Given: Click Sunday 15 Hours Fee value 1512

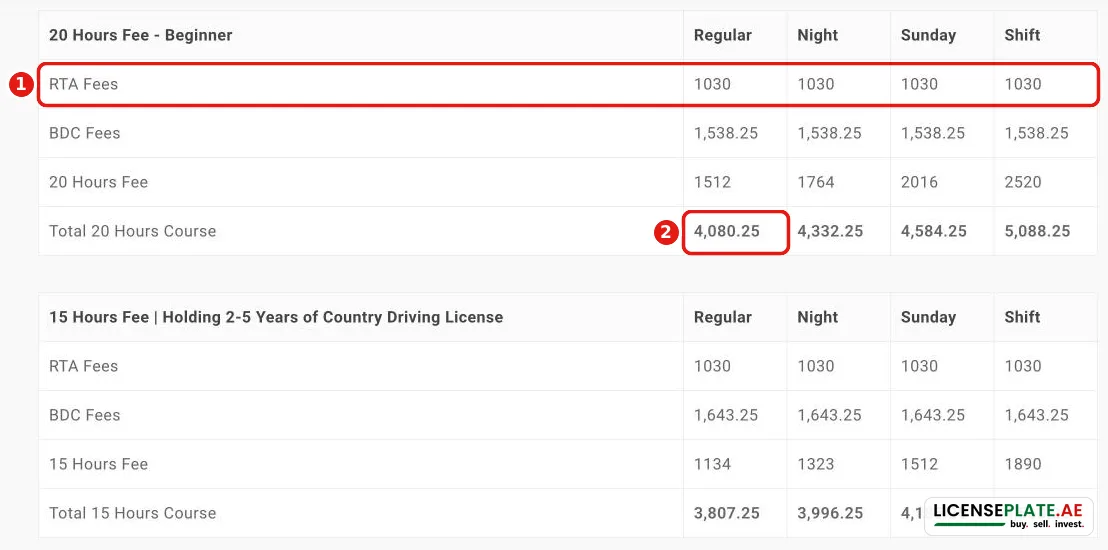Looking at the screenshot, I should coord(919,464).
